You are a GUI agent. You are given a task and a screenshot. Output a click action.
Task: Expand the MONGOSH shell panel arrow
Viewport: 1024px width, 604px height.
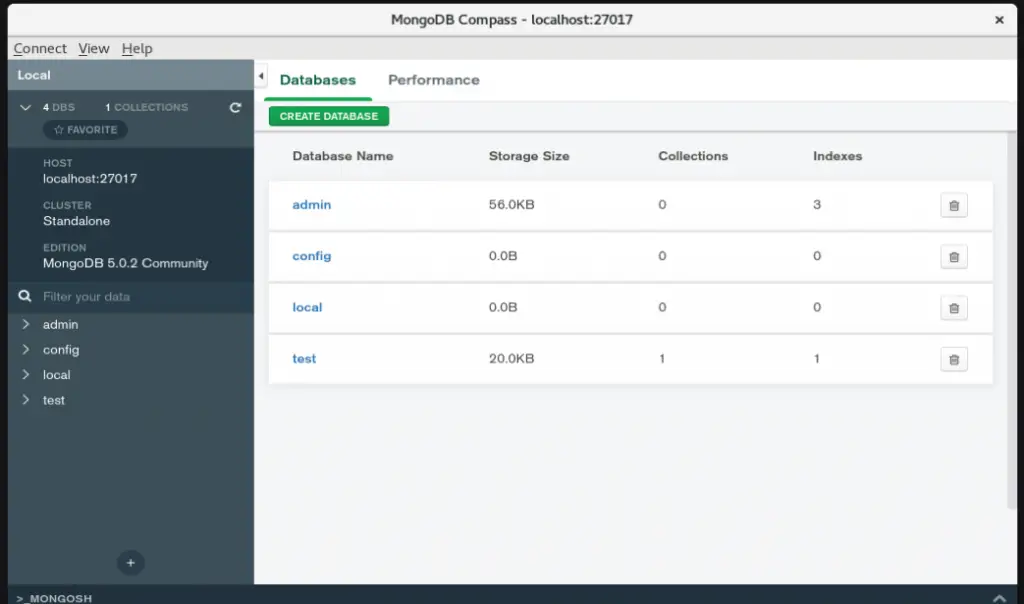999,597
